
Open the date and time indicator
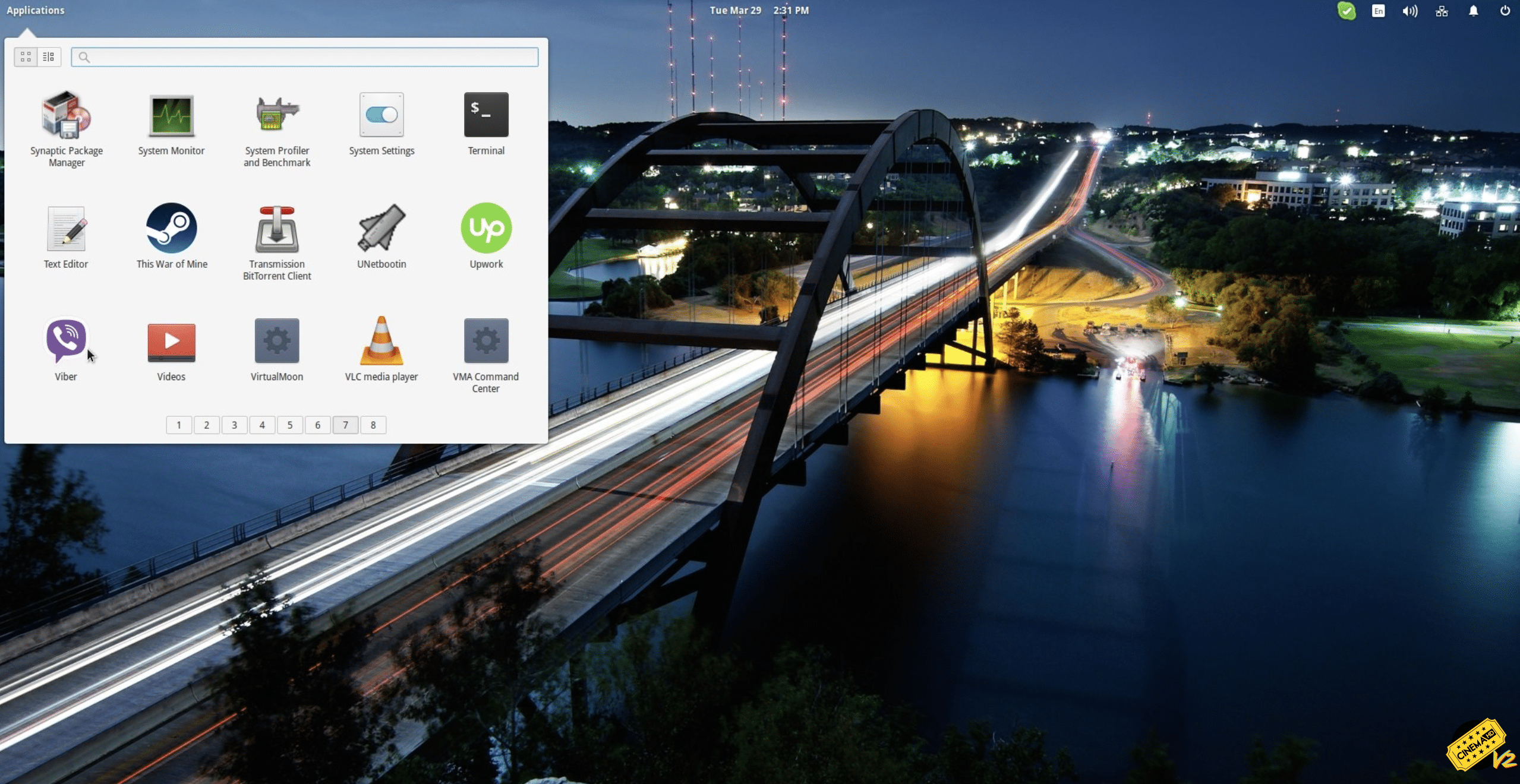click(x=759, y=10)
